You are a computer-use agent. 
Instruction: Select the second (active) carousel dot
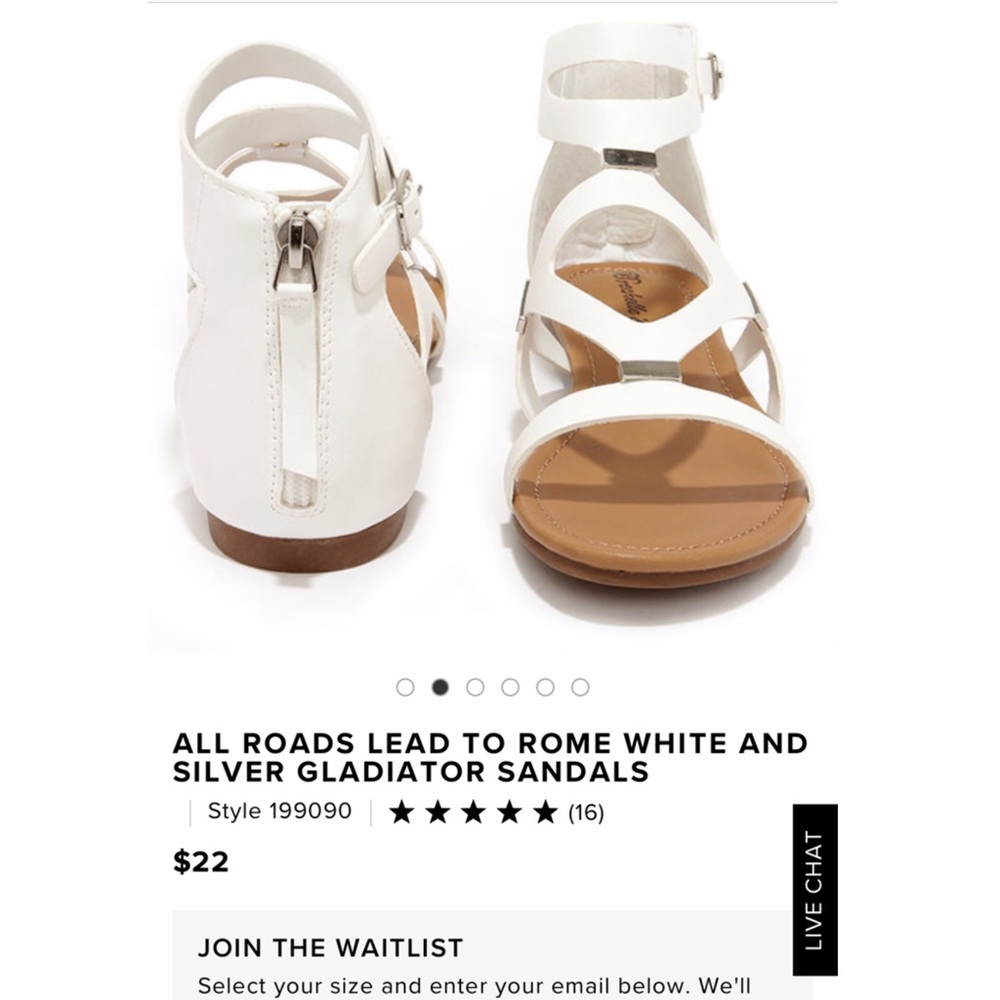click(440, 688)
